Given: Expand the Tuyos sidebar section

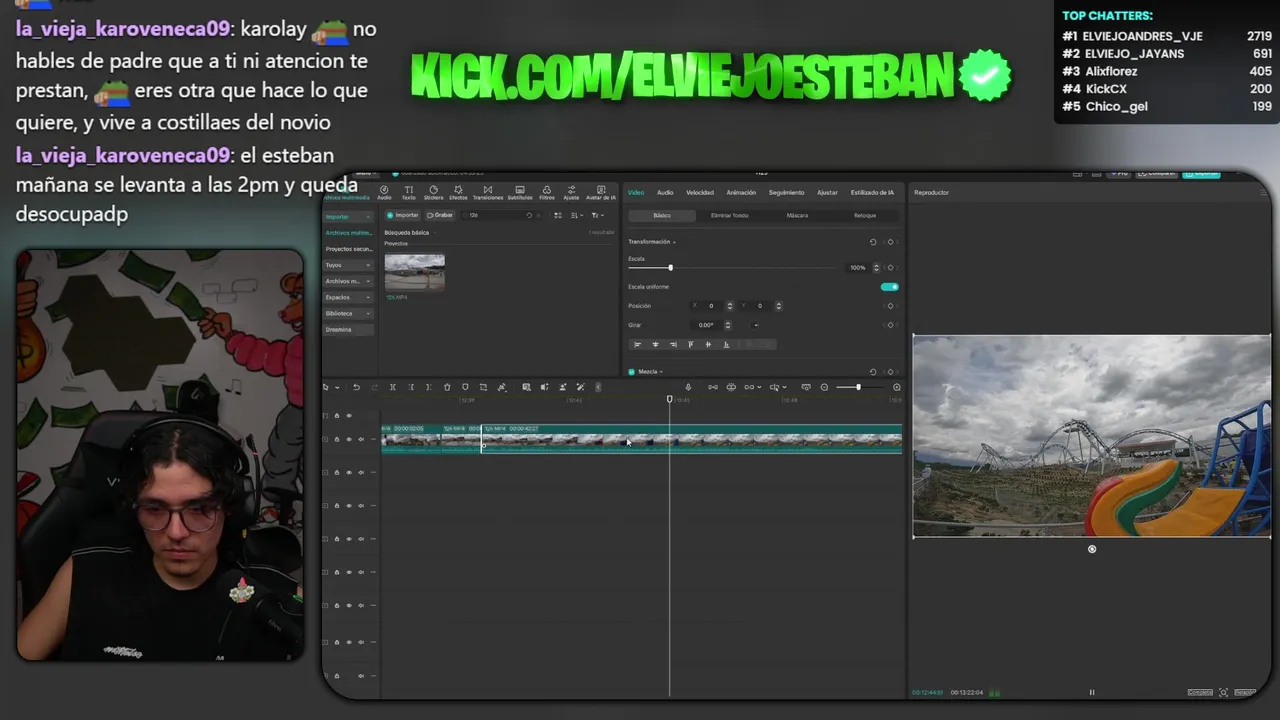Looking at the screenshot, I should 348,265.
